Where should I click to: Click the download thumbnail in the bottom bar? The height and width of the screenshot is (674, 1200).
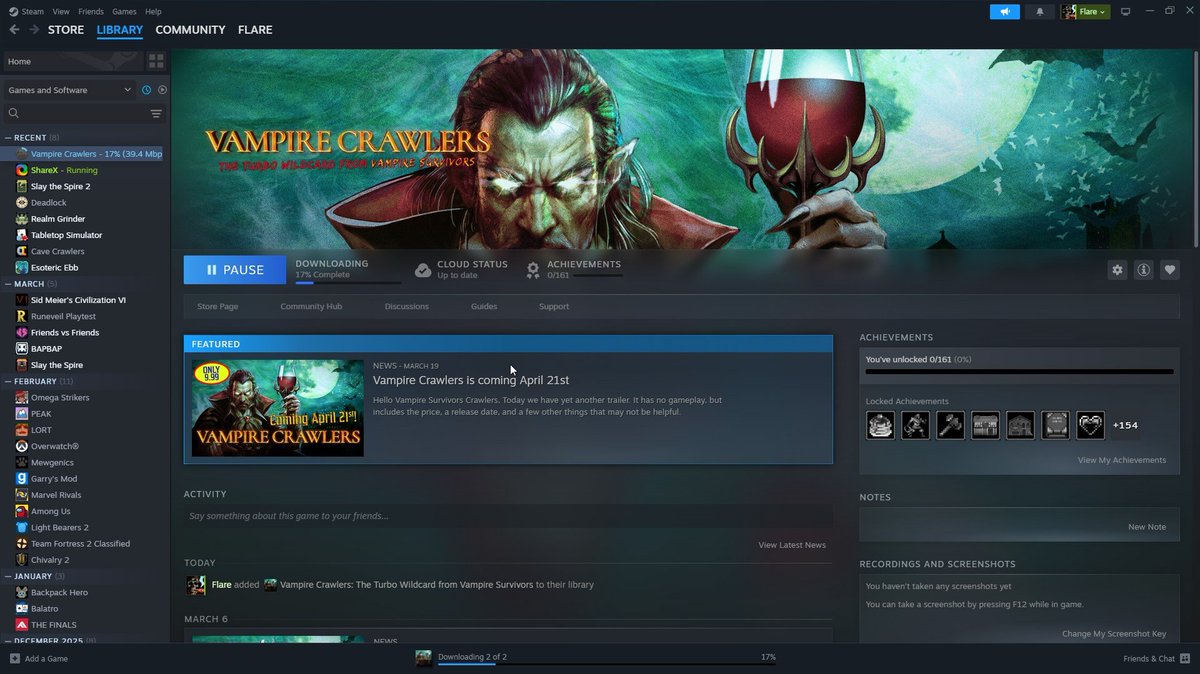point(424,658)
